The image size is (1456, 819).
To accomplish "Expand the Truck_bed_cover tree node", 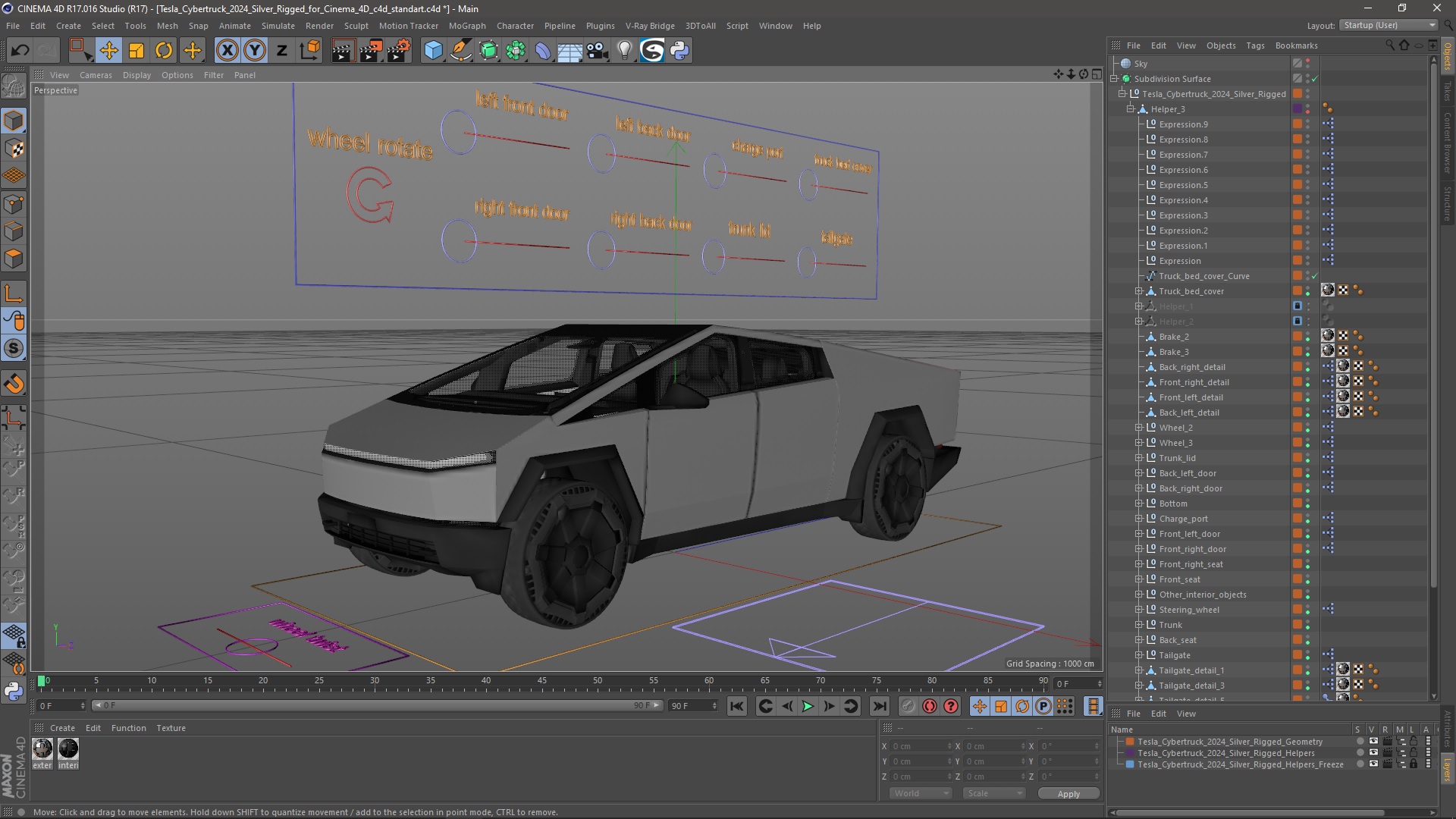I will pyautogui.click(x=1138, y=291).
